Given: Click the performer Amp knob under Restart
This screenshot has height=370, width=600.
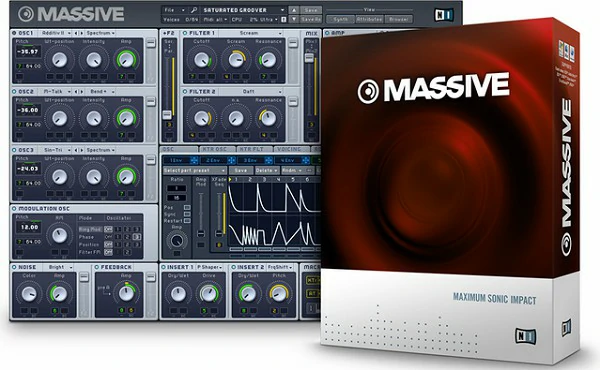Looking at the screenshot, I should click(x=177, y=241).
